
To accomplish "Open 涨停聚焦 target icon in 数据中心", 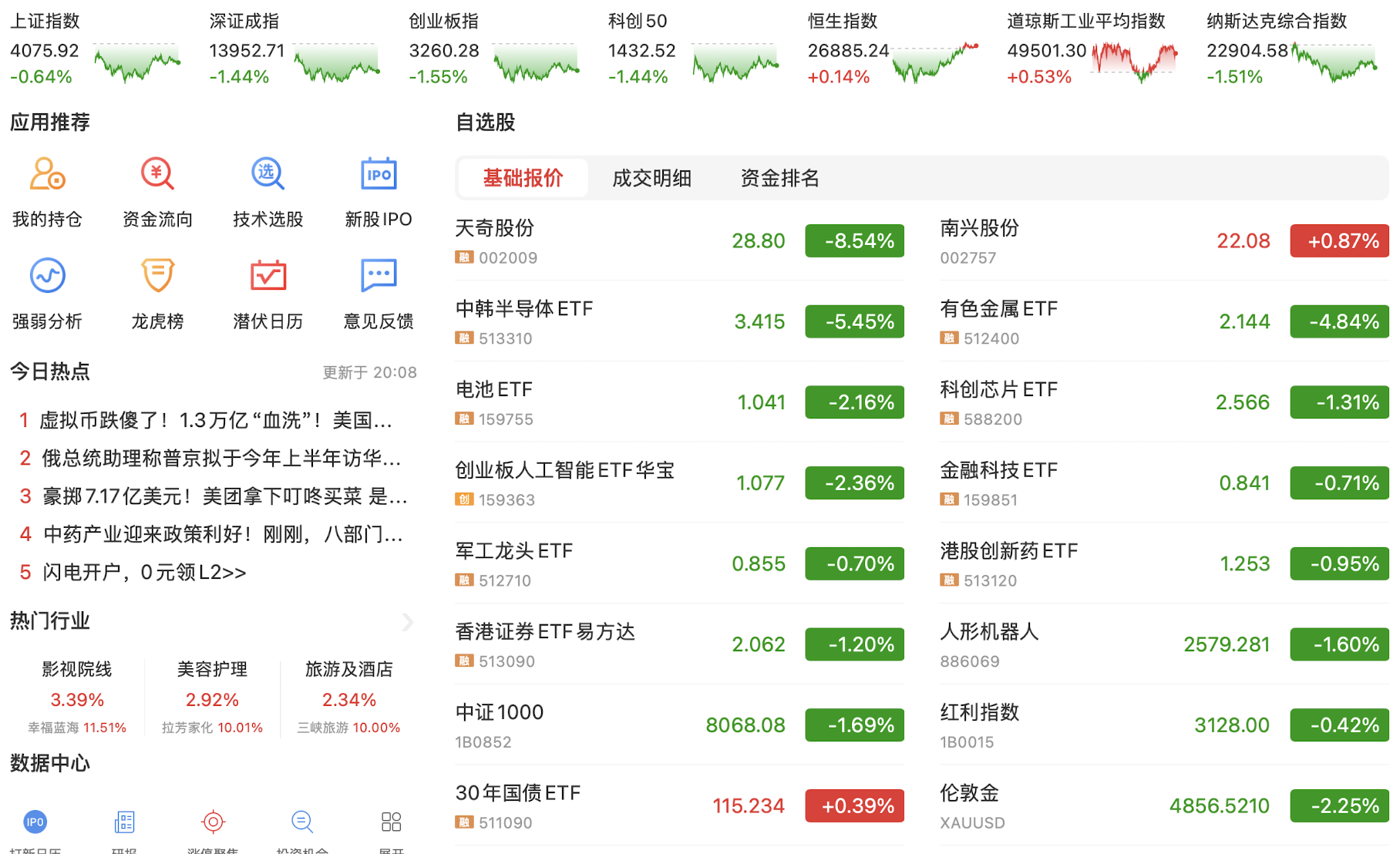I will pyautogui.click(x=213, y=823).
